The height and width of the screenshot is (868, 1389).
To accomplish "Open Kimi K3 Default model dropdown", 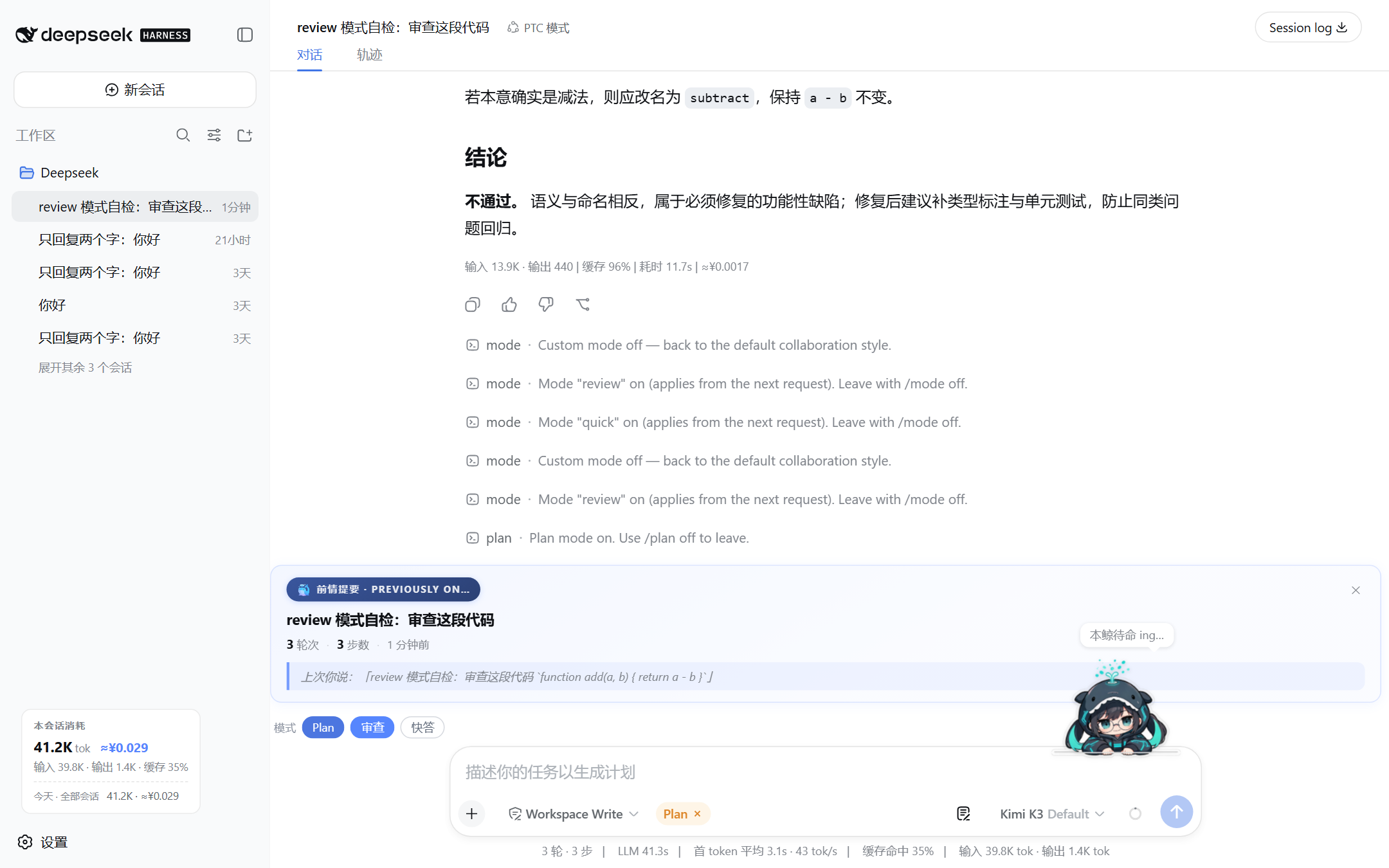I will [x=1052, y=814].
